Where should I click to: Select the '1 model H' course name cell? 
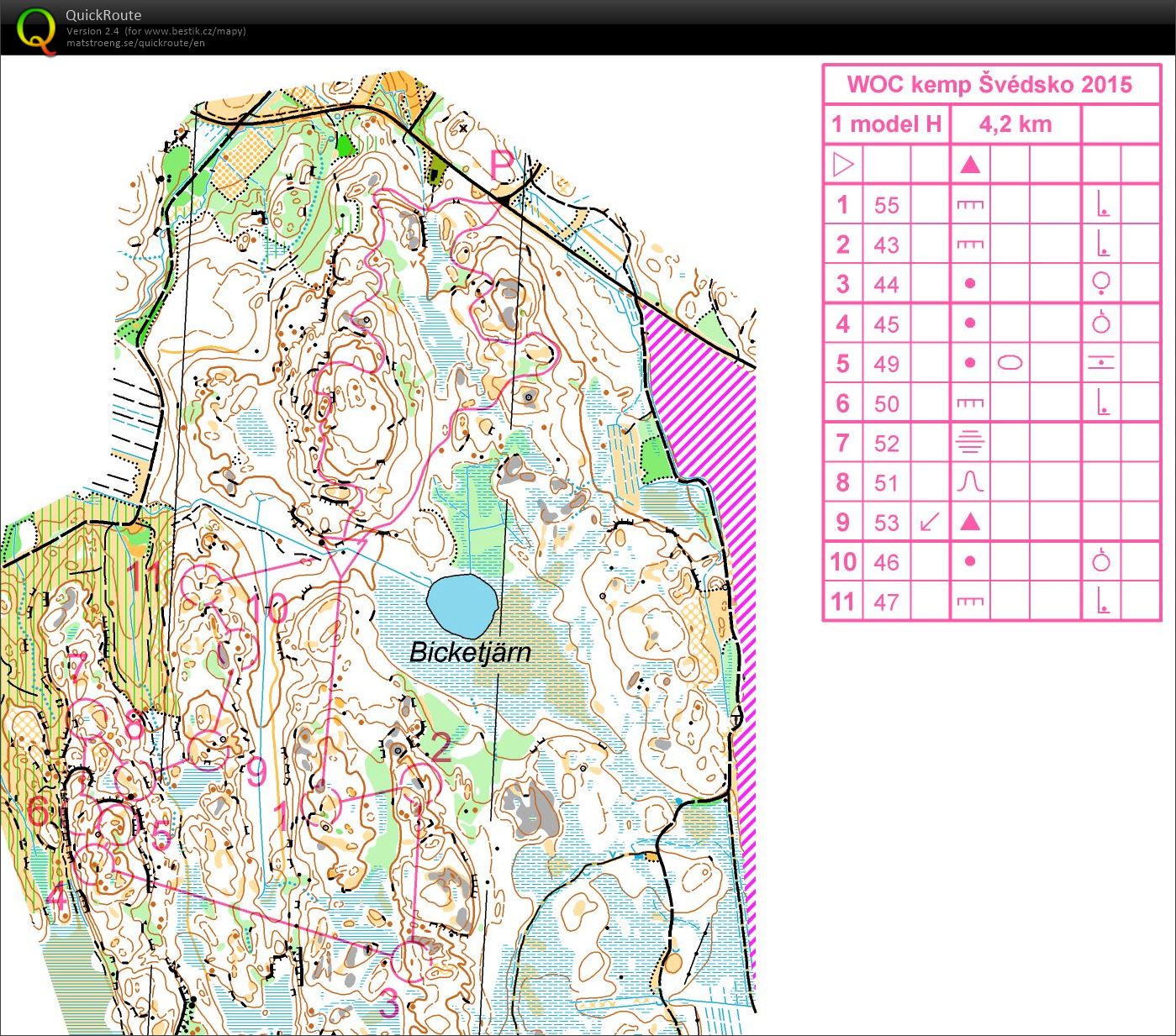[886, 124]
